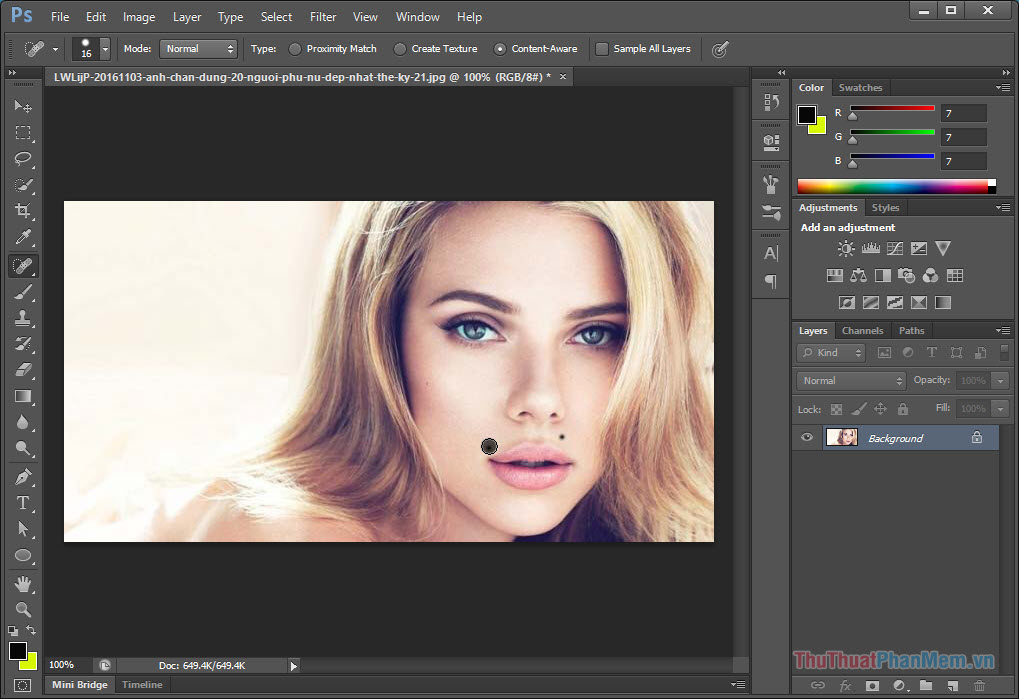Image resolution: width=1019 pixels, height=699 pixels.
Task: Select the Clone Stamp tool
Action: [23, 319]
